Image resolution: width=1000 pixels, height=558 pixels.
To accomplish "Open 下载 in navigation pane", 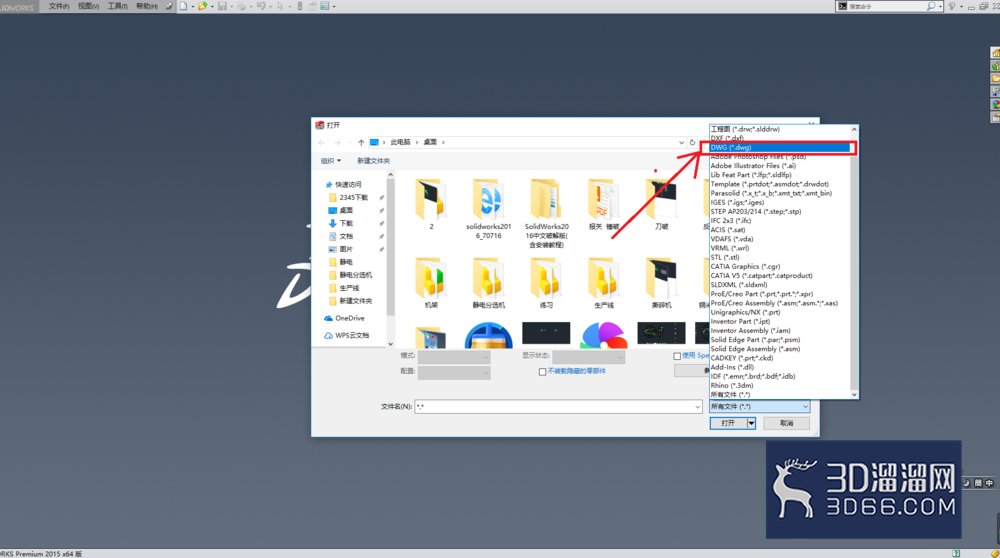I will coord(346,223).
